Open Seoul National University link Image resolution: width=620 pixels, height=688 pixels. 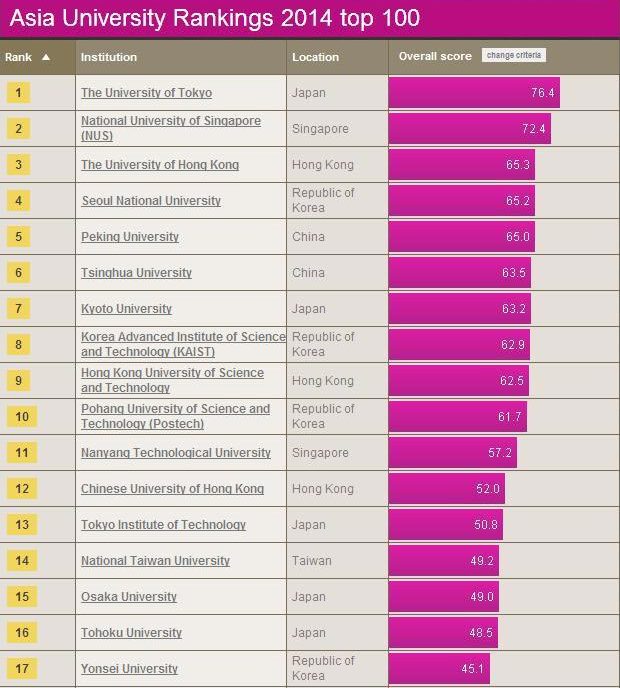tap(151, 201)
